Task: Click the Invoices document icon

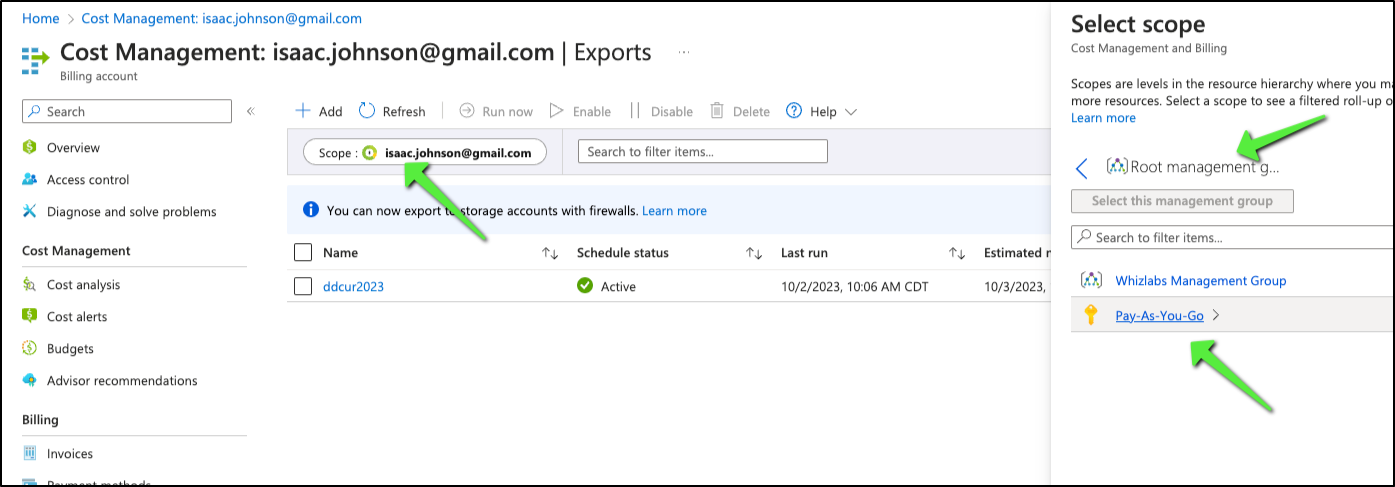Action: 29,454
